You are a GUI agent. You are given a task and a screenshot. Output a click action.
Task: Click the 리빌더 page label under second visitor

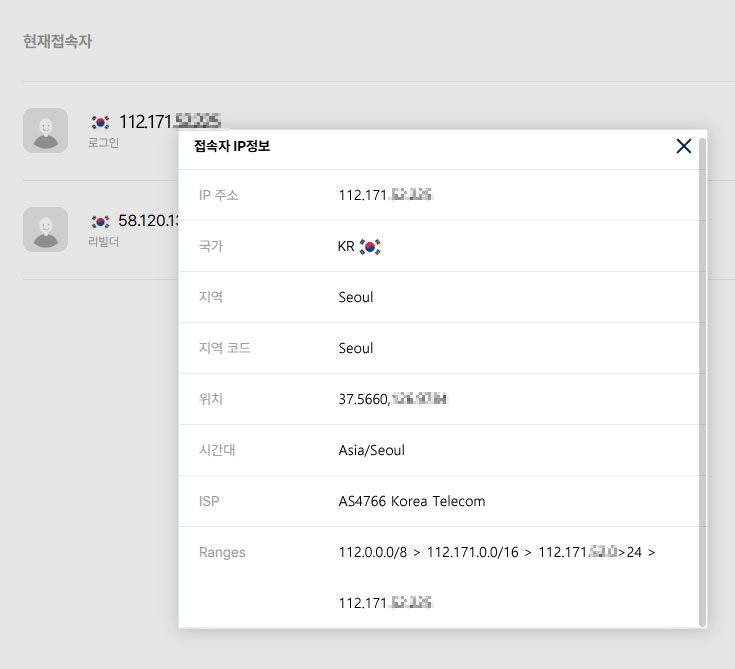coord(103,242)
